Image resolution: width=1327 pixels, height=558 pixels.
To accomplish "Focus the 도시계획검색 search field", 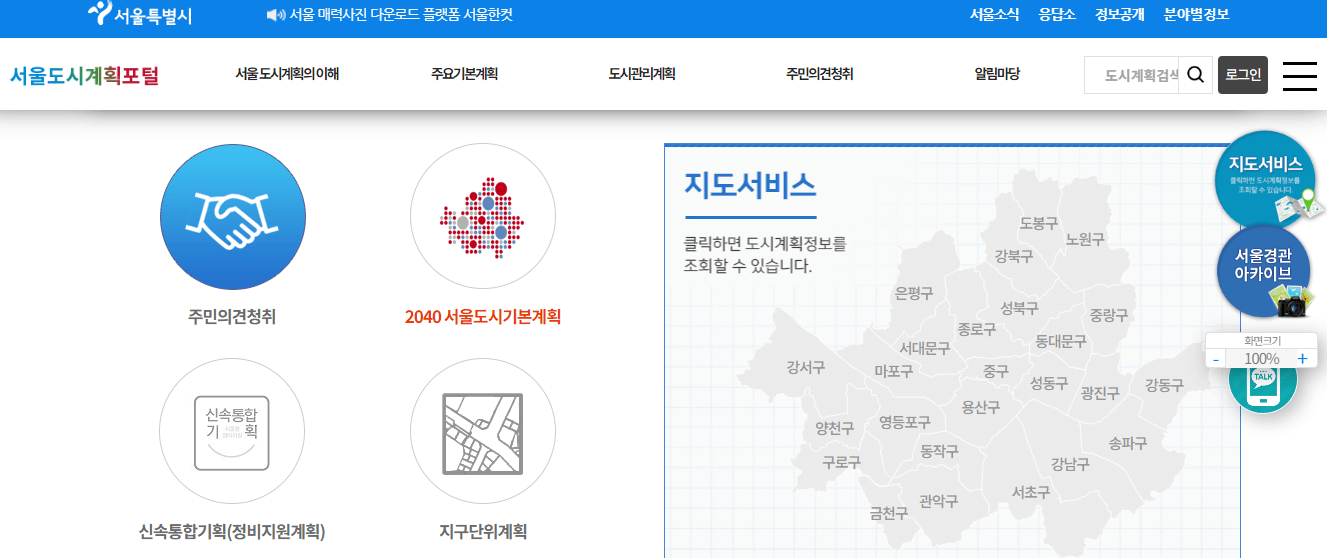I will coord(1132,75).
